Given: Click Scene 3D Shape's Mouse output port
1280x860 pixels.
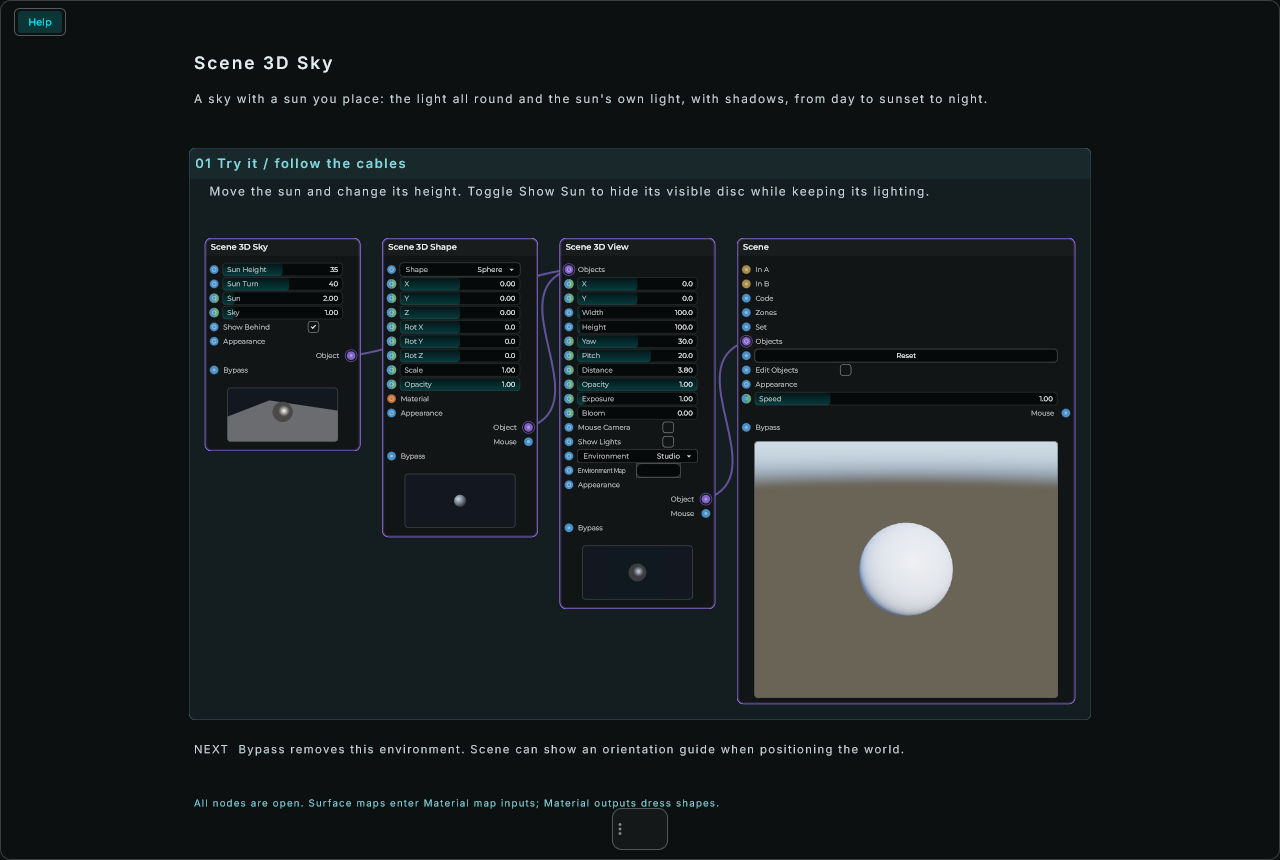Looking at the screenshot, I should click(528, 442).
